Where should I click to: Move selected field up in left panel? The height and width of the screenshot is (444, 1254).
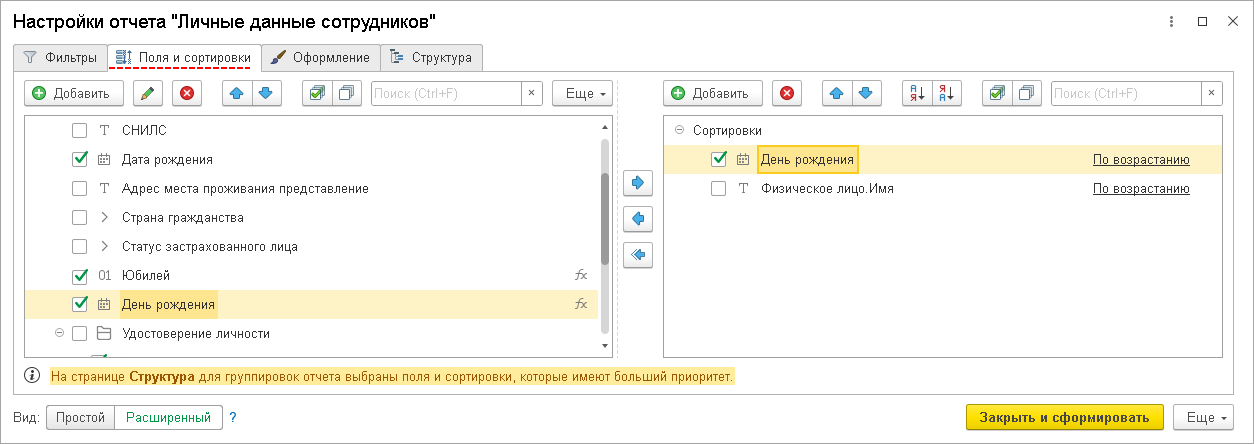point(236,93)
